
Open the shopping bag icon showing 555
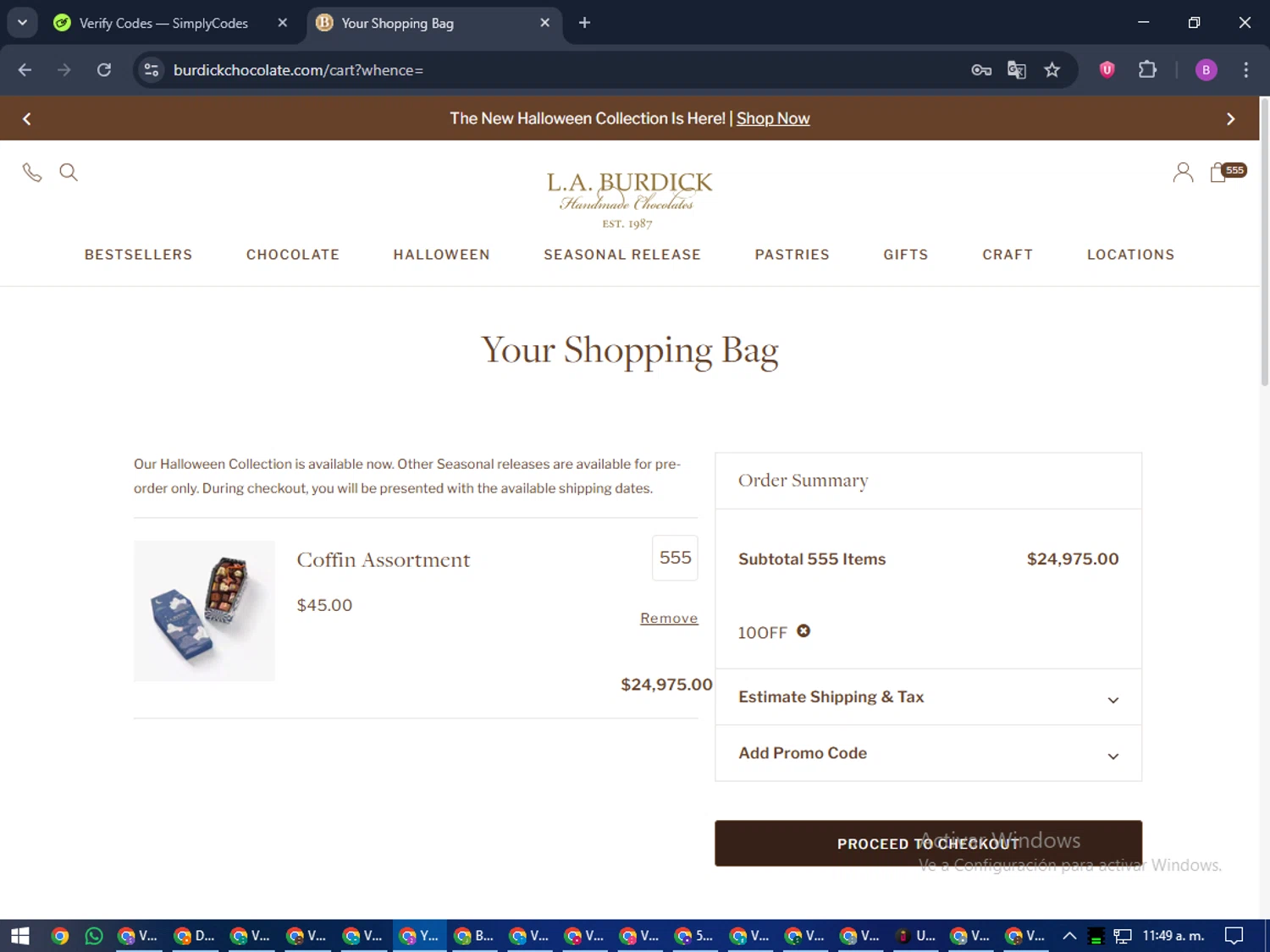pos(1228,172)
